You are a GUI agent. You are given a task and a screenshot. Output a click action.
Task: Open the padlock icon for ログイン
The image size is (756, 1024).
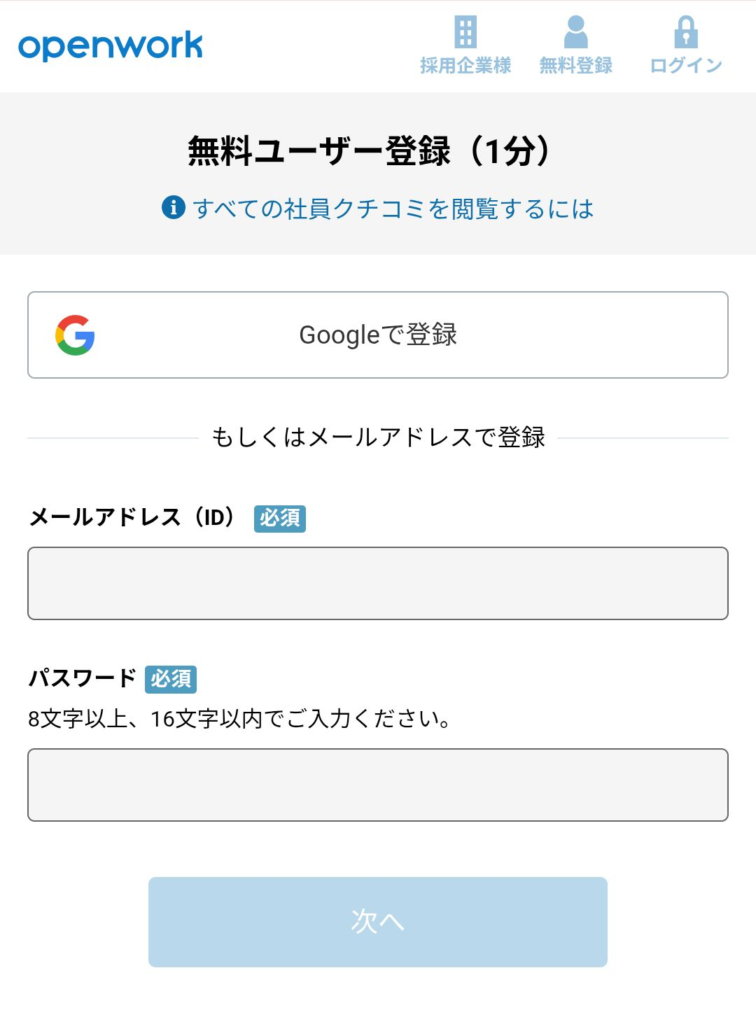pos(685,32)
